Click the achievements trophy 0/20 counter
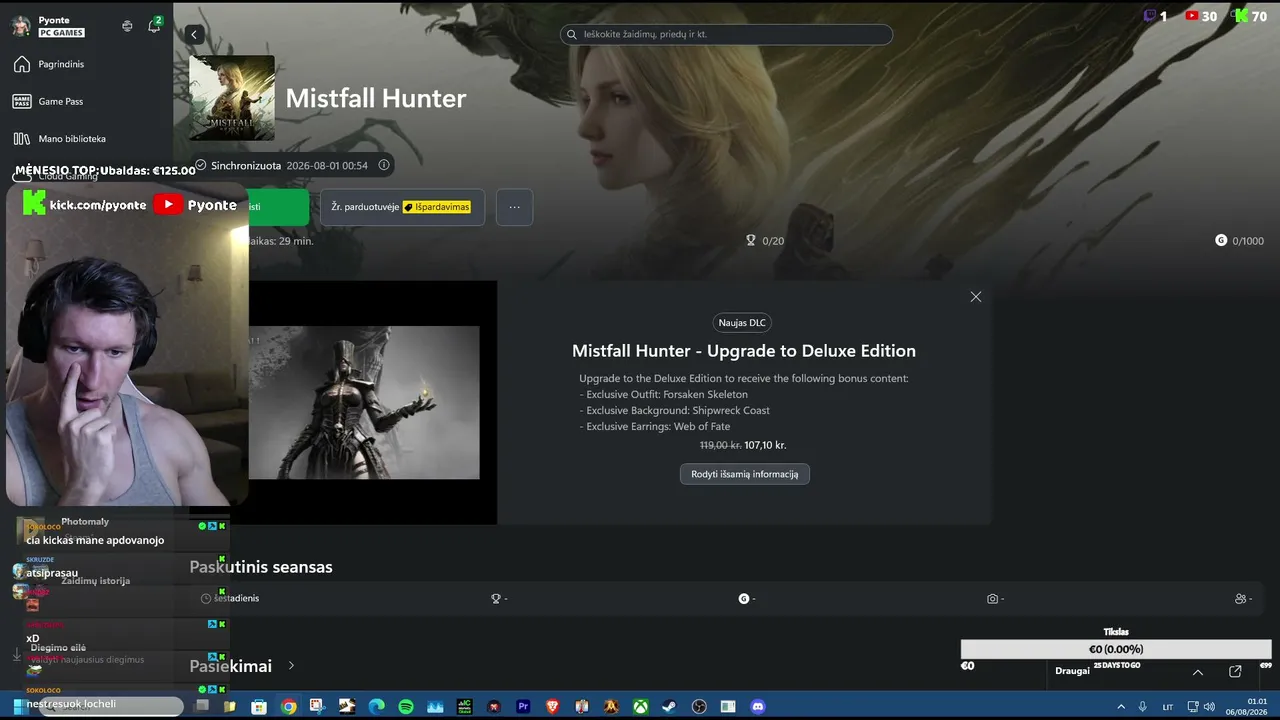Viewport: 1280px width, 720px height. 765,241
